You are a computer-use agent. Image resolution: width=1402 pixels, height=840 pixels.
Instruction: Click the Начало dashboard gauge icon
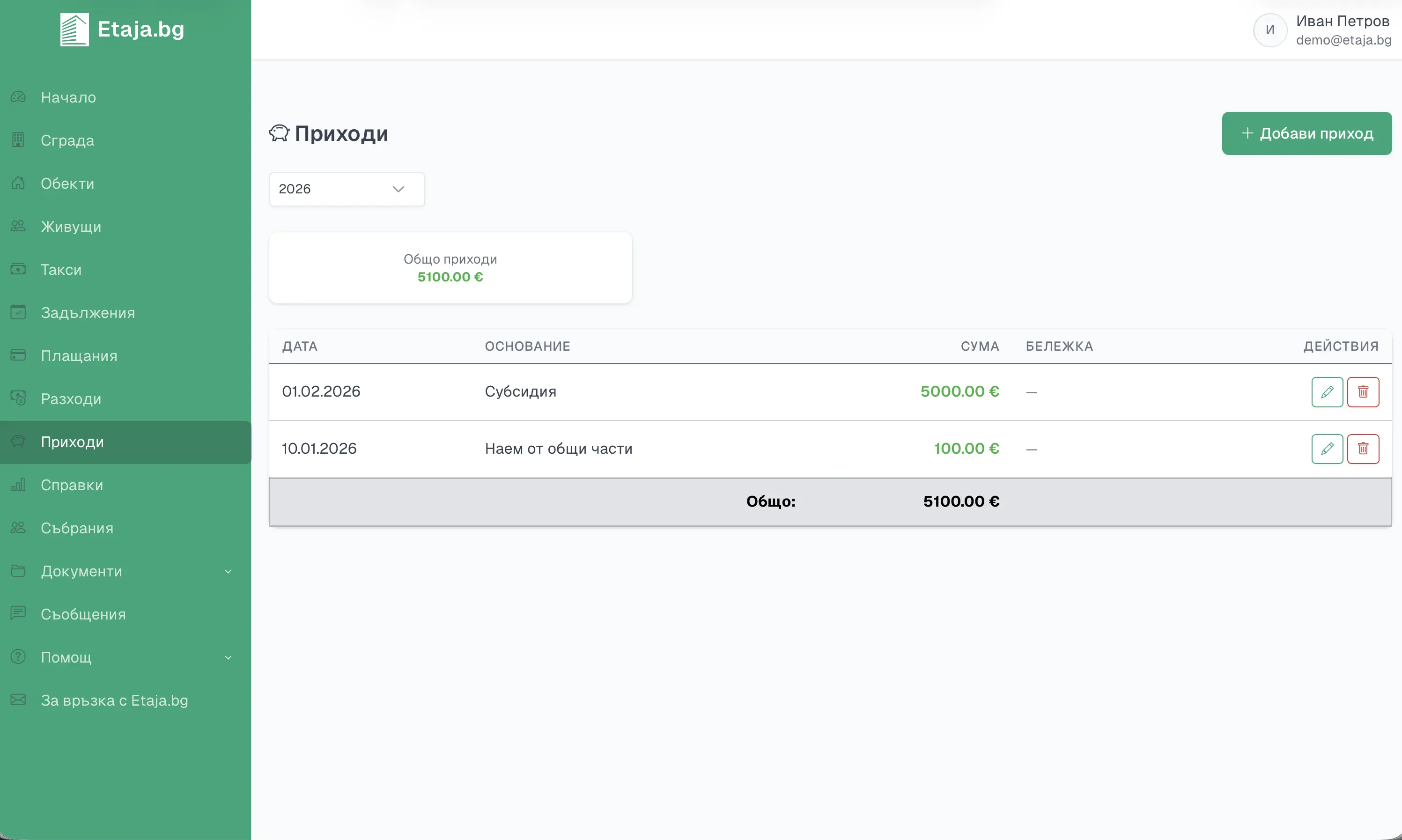click(x=18, y=97)
